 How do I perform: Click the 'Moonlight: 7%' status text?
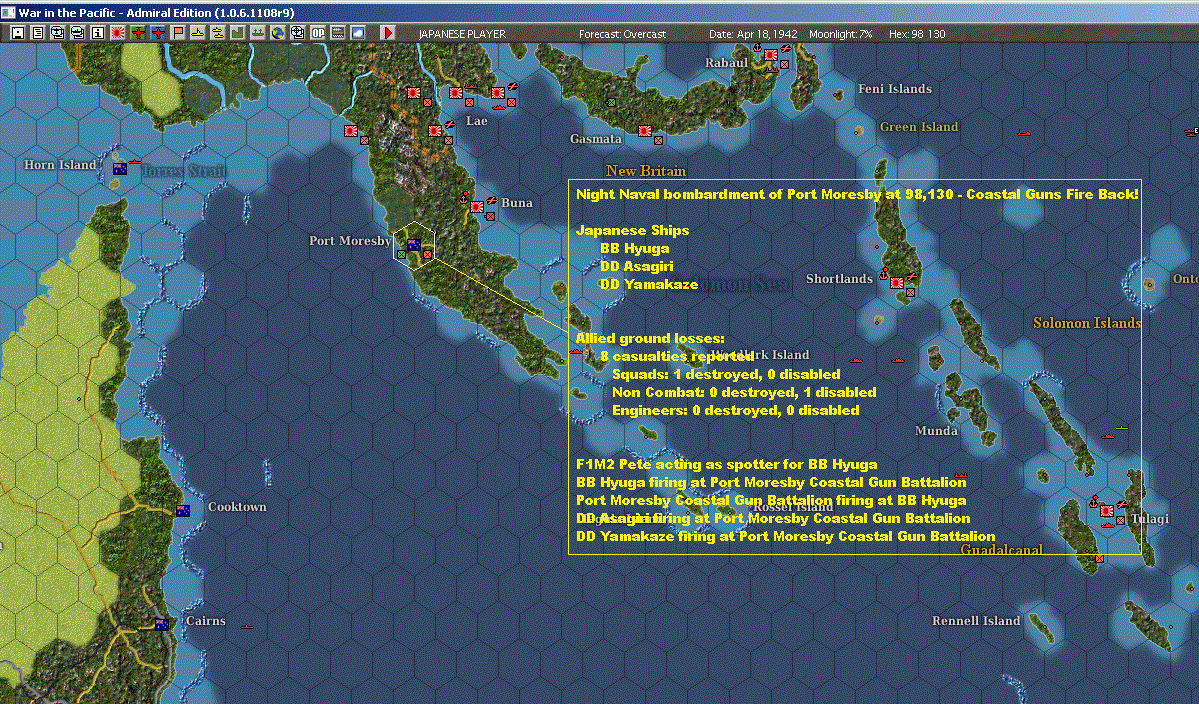tap(840, 34)
